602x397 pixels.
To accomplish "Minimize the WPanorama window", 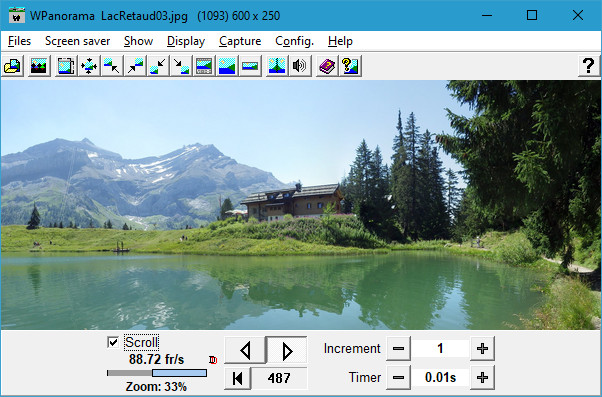I will point(487,15).
